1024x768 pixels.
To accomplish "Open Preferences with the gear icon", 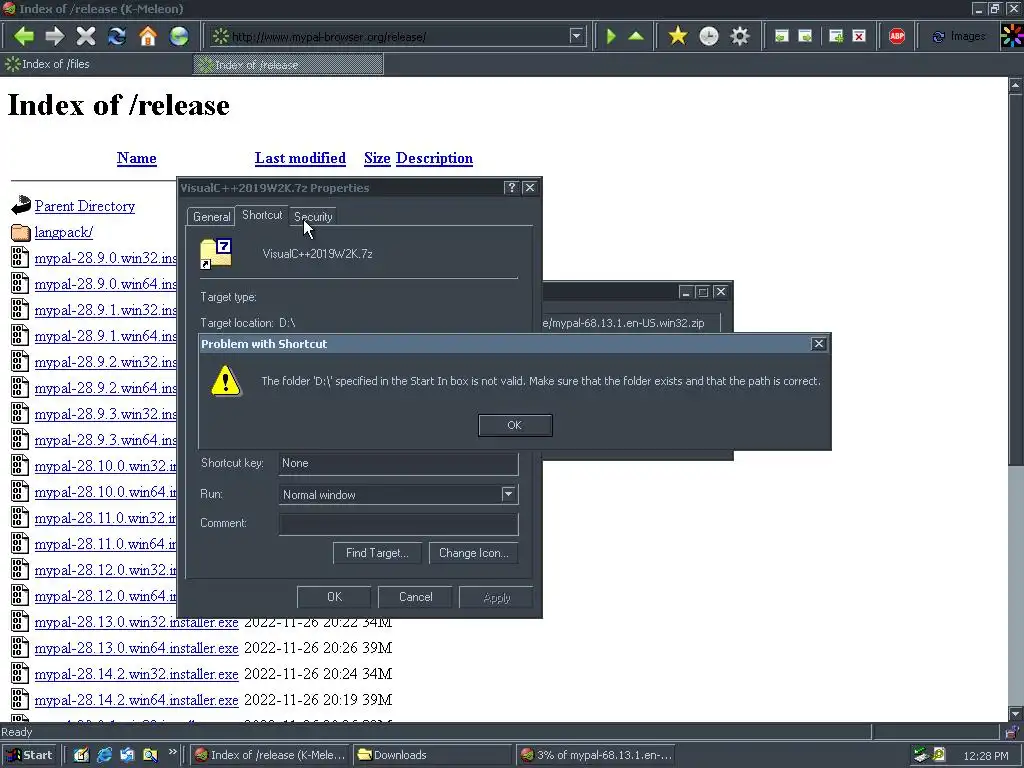I will [740, 36].
